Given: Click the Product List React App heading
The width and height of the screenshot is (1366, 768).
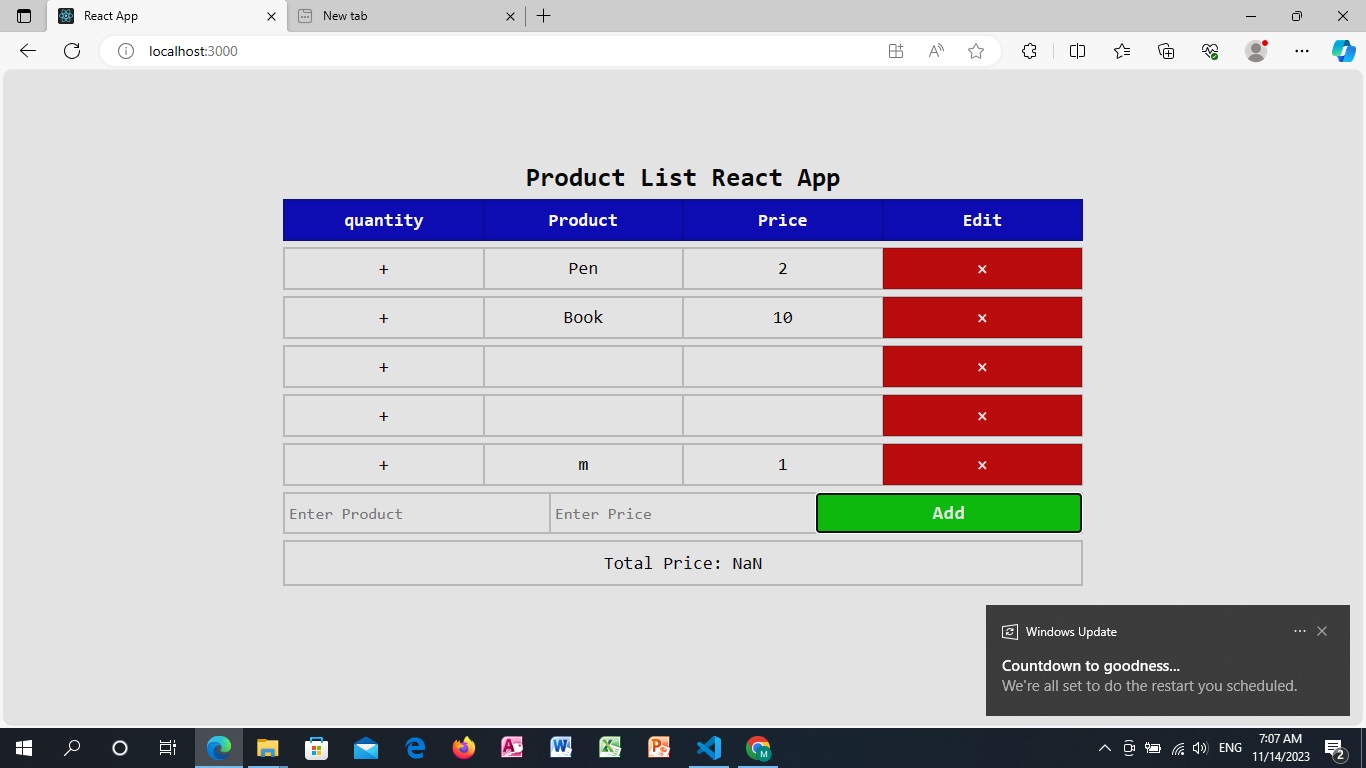Looking at the screenshot, I should 683,178.
